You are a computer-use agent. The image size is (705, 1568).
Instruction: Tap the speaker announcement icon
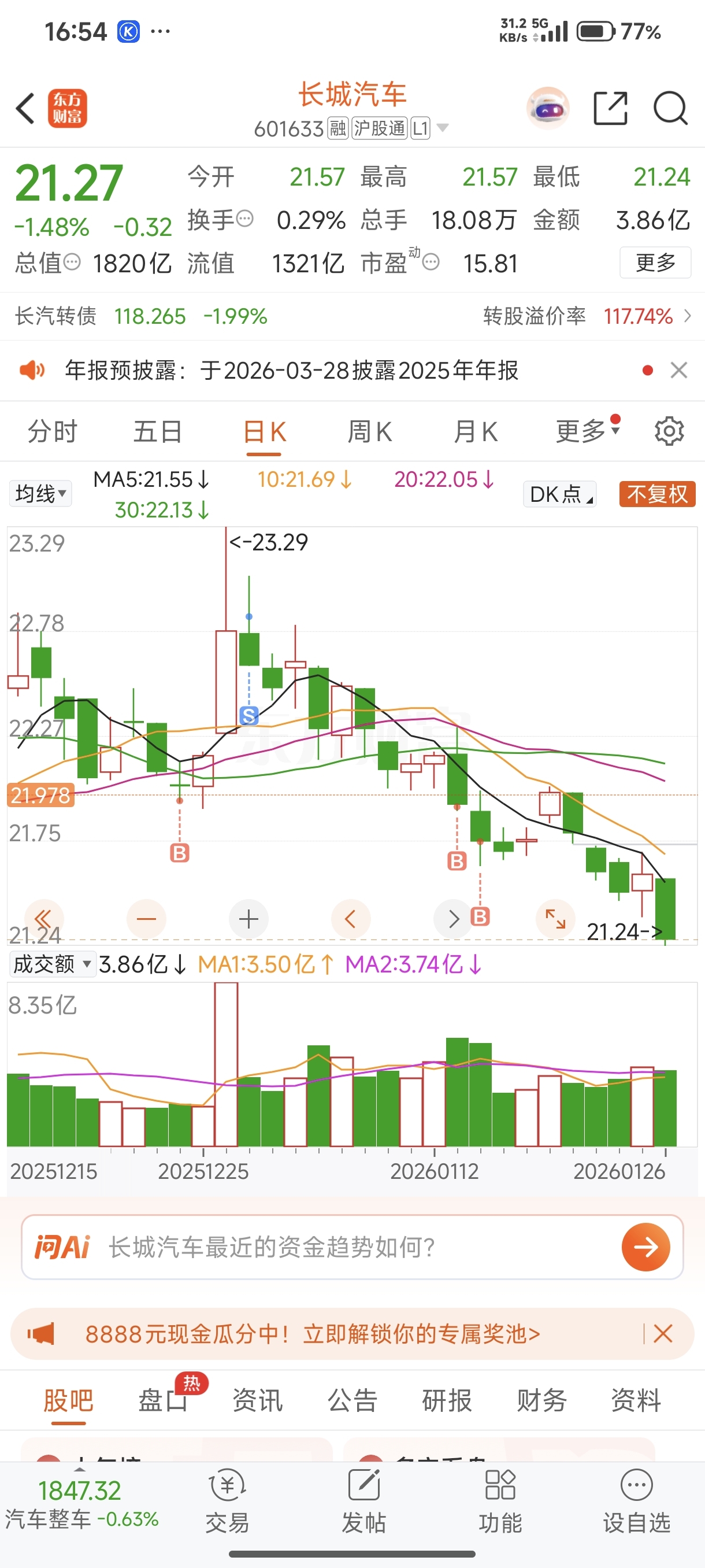pos(32,369)
